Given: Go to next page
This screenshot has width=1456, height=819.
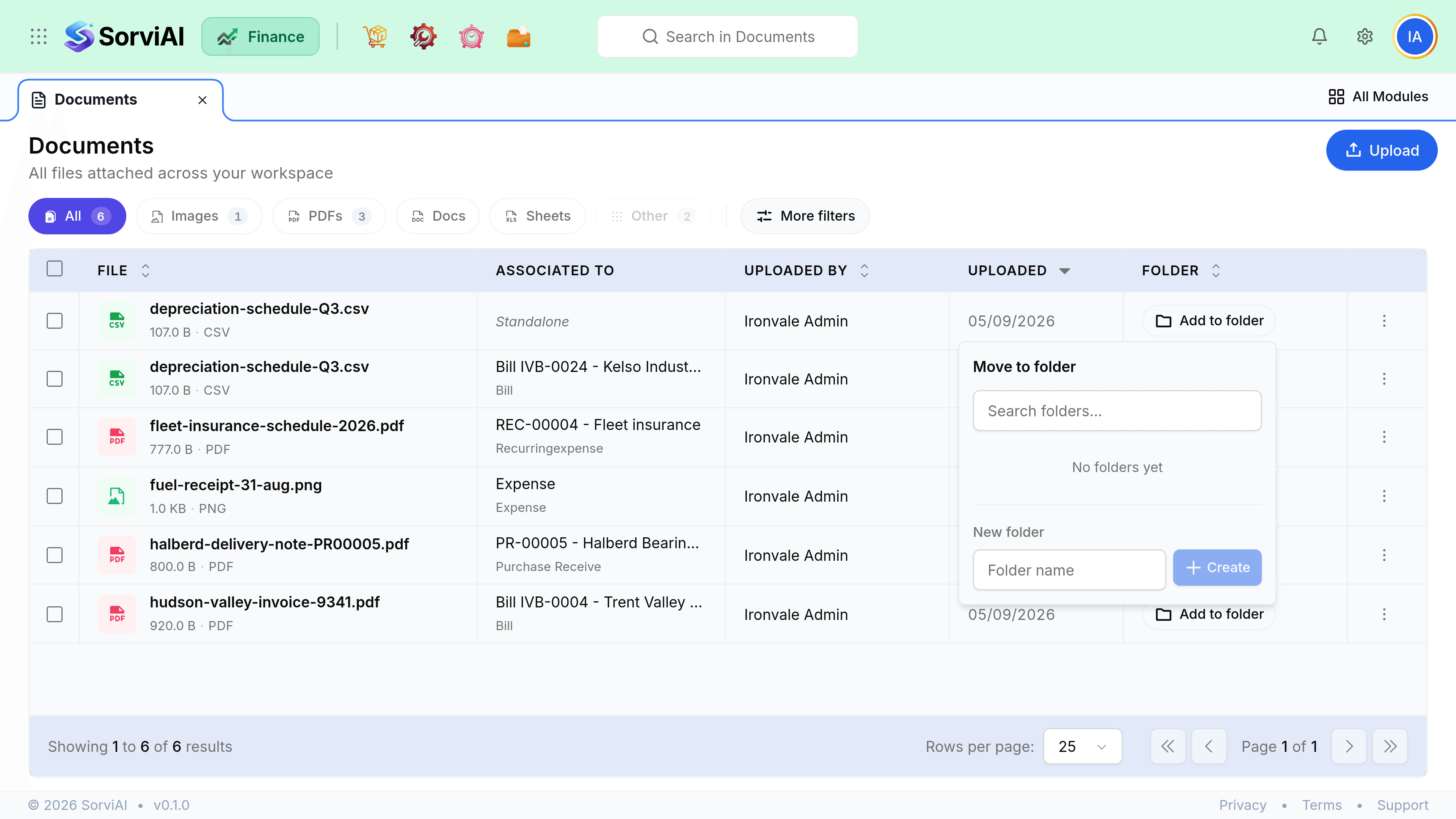Looking at the screenshot, I should click(x=1349, y=747).
